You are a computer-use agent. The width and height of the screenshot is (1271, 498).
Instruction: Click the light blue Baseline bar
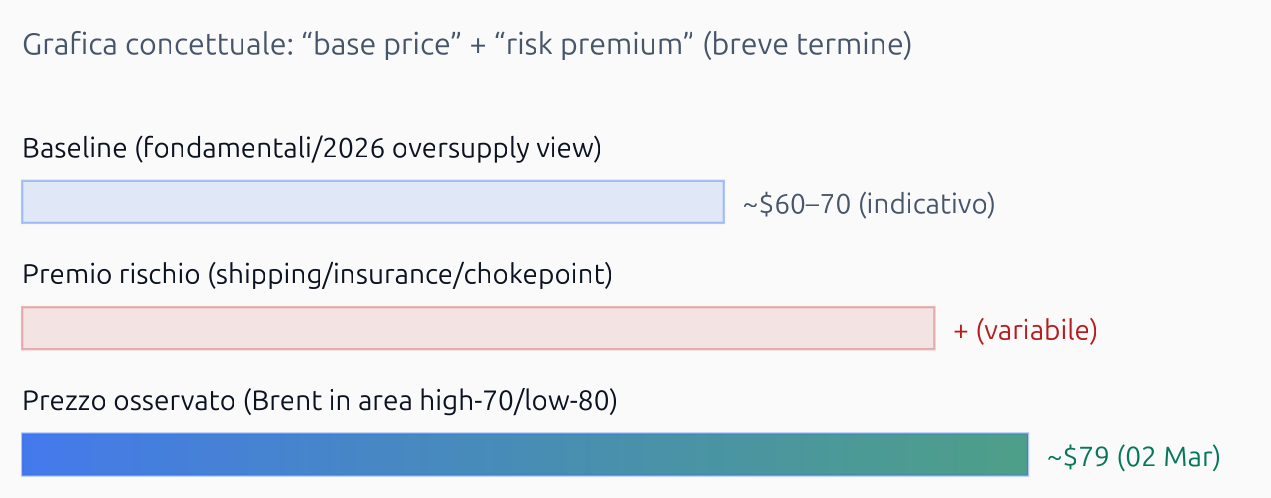372,202
